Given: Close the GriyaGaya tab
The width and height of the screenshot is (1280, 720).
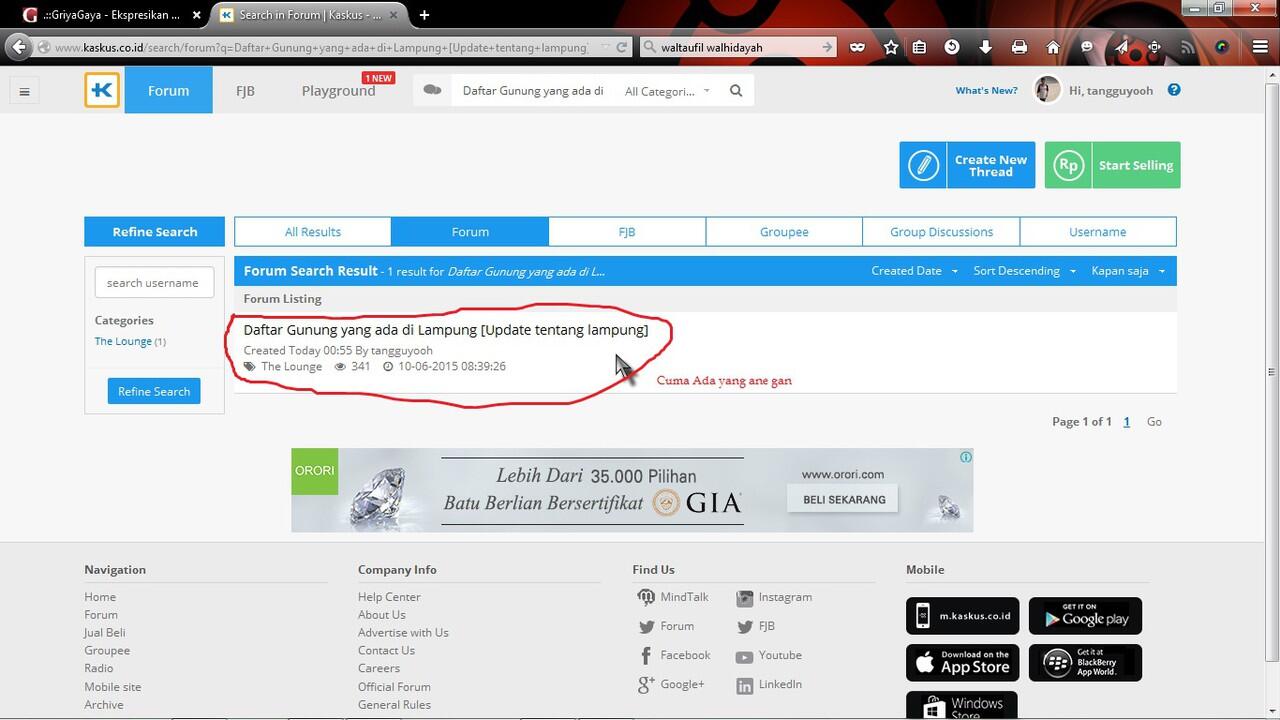Looking at the screenshot, I should 196,15.
